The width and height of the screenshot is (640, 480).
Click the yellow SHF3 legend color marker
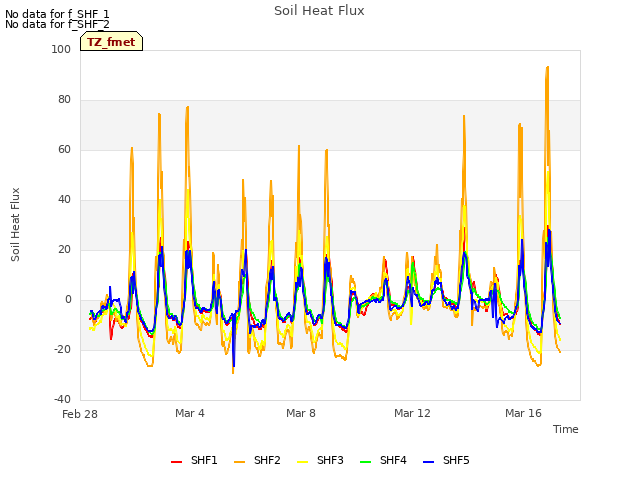tap(302, 462)
